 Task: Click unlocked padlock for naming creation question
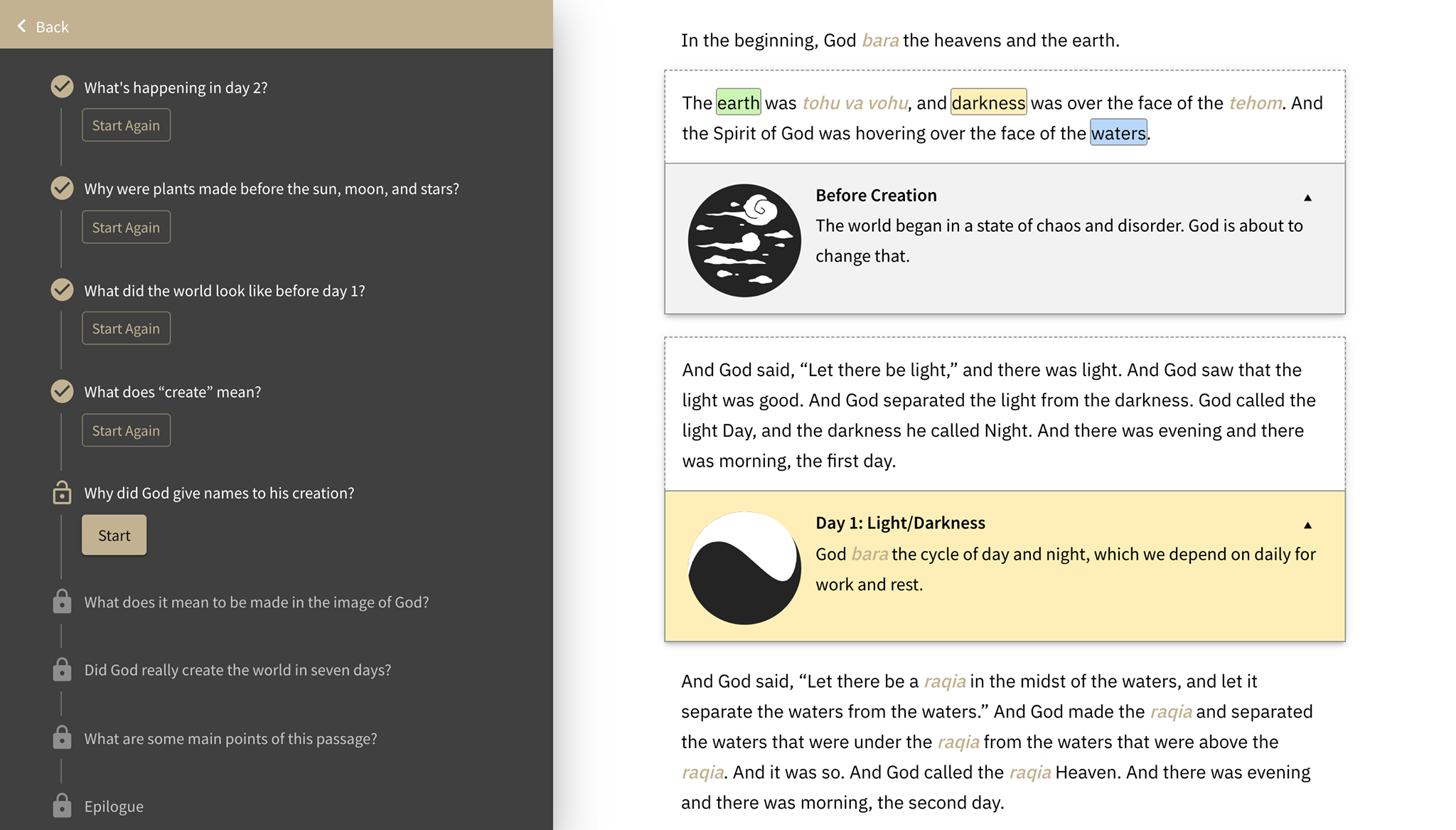[62, 492]
